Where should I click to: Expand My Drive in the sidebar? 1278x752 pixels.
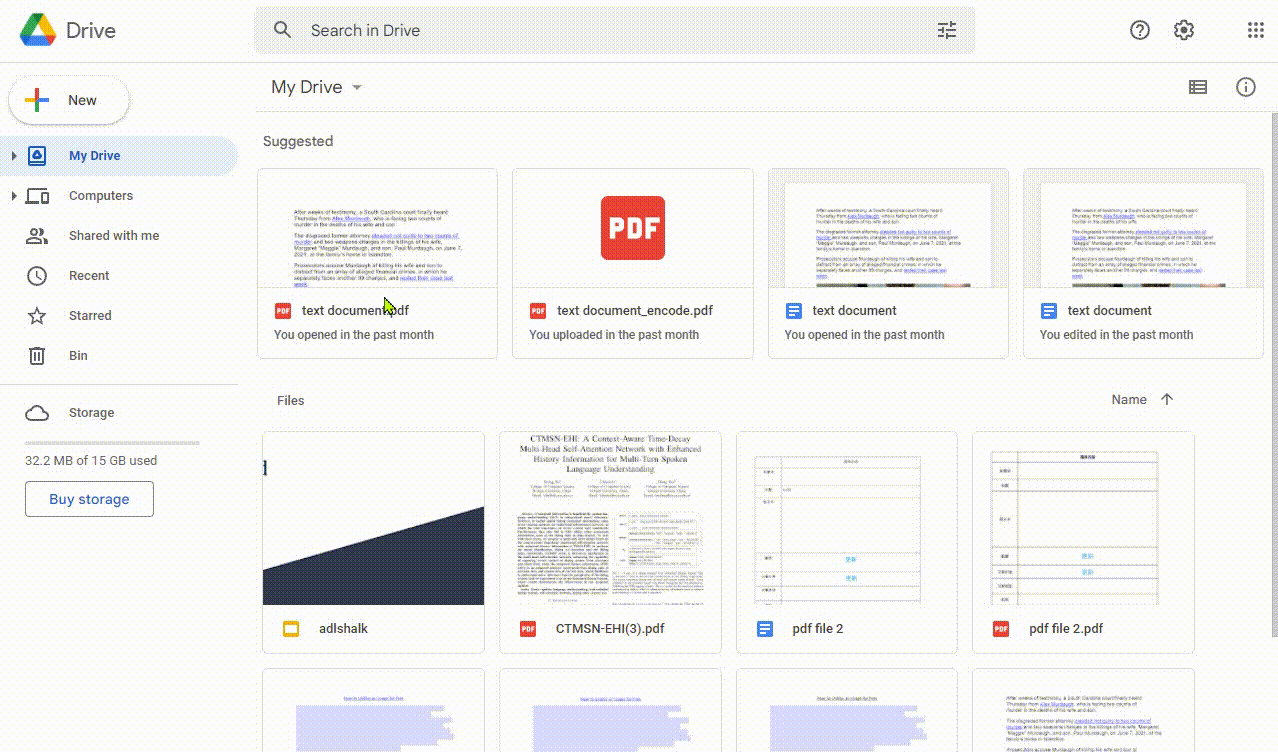click(14, 155)
